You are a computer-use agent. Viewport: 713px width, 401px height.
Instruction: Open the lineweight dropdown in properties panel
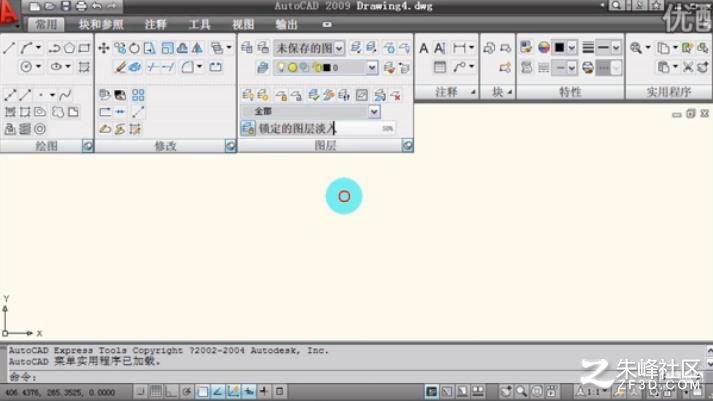click(x=616, y=47)
